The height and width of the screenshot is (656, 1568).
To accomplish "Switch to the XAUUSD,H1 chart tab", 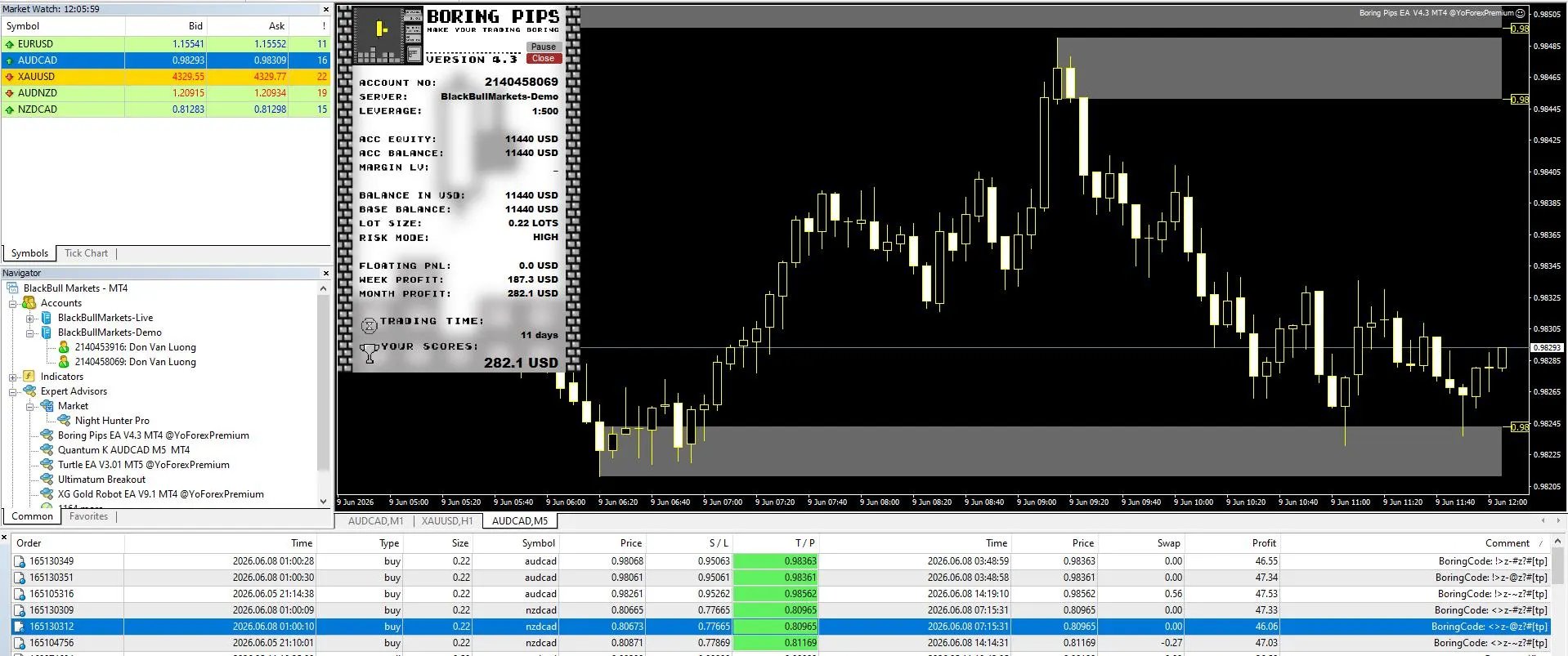I will (x=447, y=520).
